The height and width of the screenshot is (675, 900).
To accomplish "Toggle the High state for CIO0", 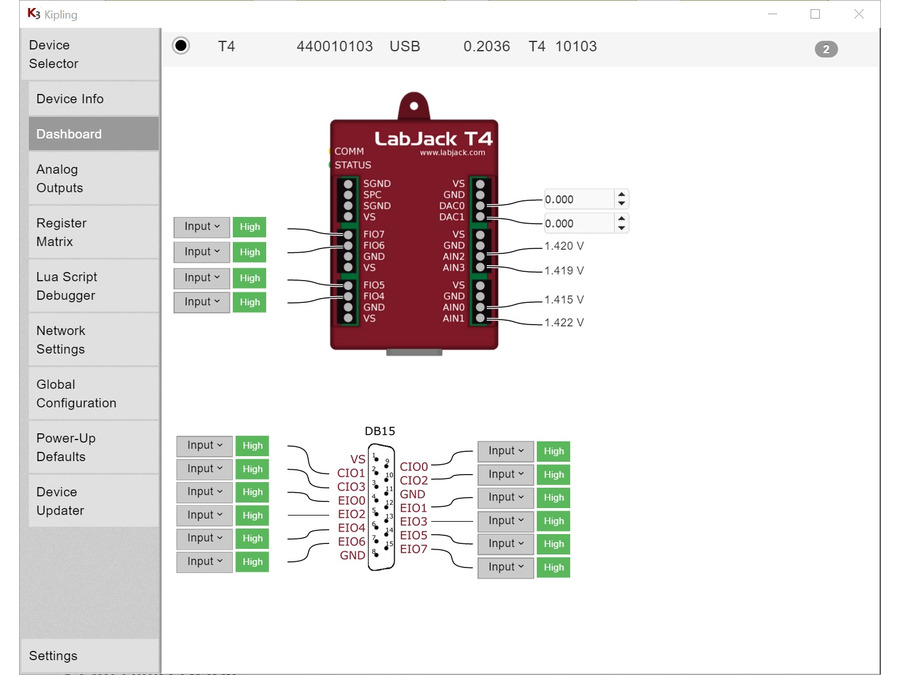I will [x=553, y=451].
